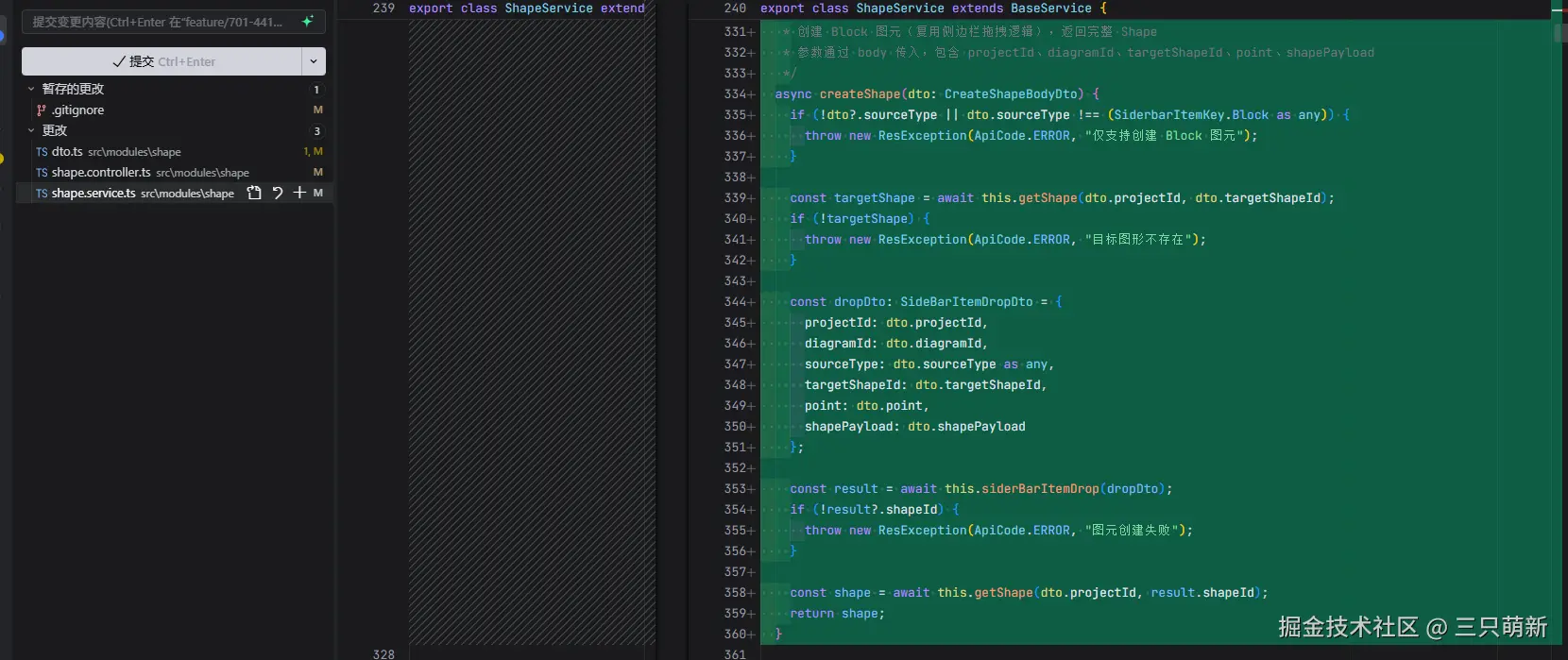Click the comment line starting '参数通过 body 传入'
The width and height of the screenshot is (1568, 660).
coord(1078,52)
